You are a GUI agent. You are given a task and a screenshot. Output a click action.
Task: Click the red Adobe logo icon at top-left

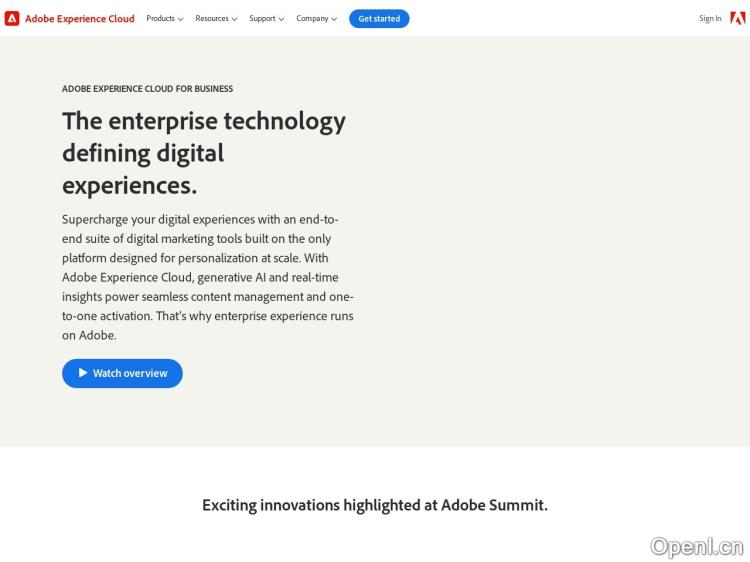[x=12, y=18]
